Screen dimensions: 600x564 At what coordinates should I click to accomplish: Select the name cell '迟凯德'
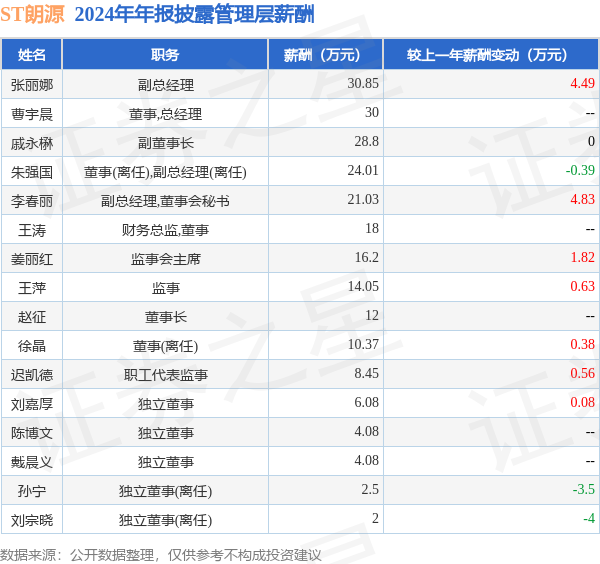point(32,375)
